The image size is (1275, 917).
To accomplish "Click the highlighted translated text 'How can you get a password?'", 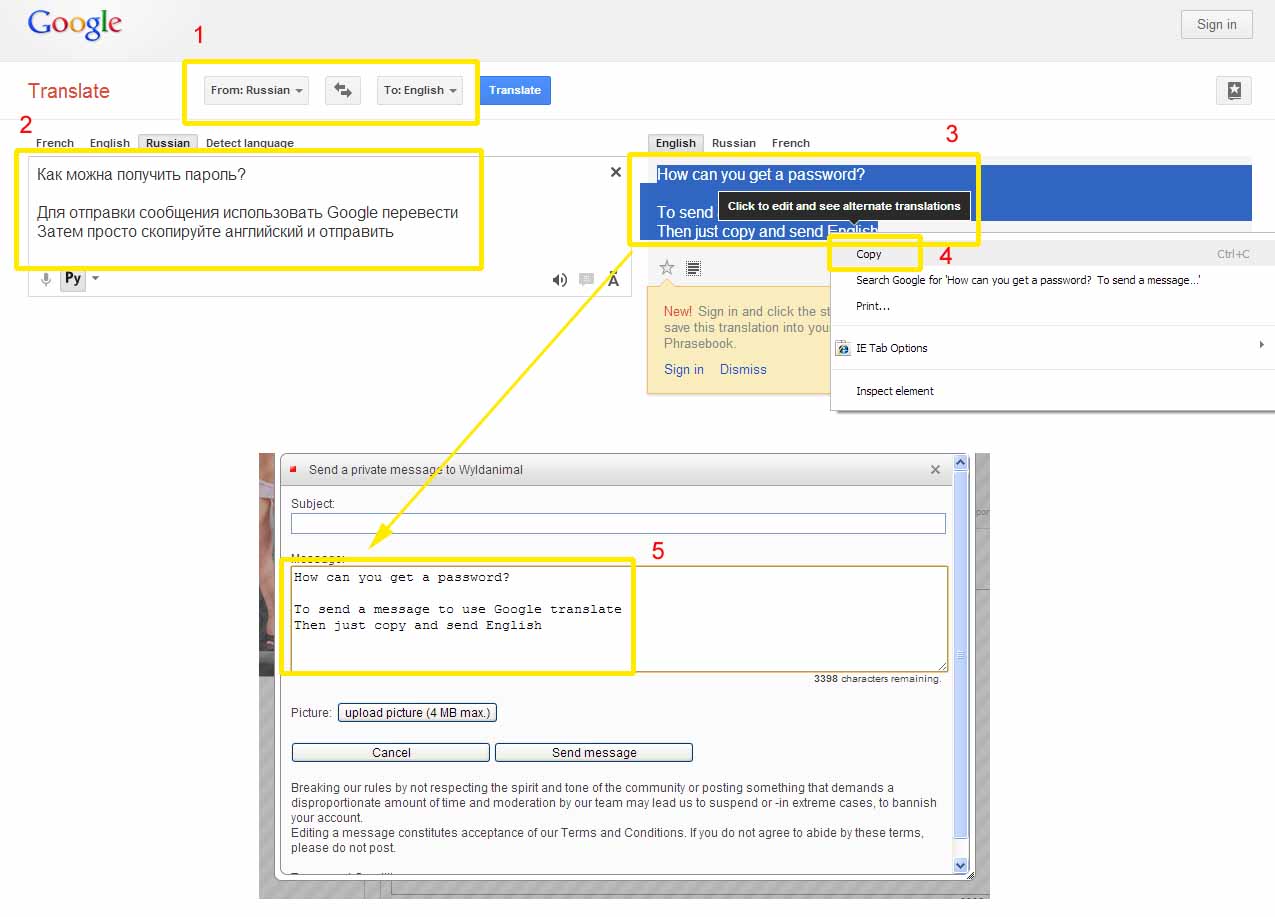I will (x=761, y=174).
